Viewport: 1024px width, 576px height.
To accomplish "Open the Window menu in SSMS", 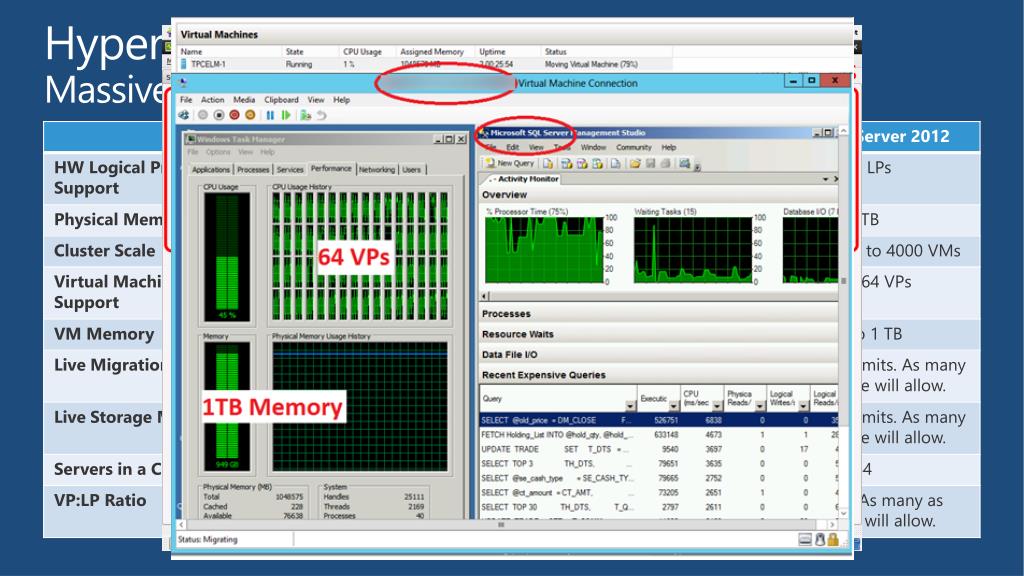I will pos(594,148).
